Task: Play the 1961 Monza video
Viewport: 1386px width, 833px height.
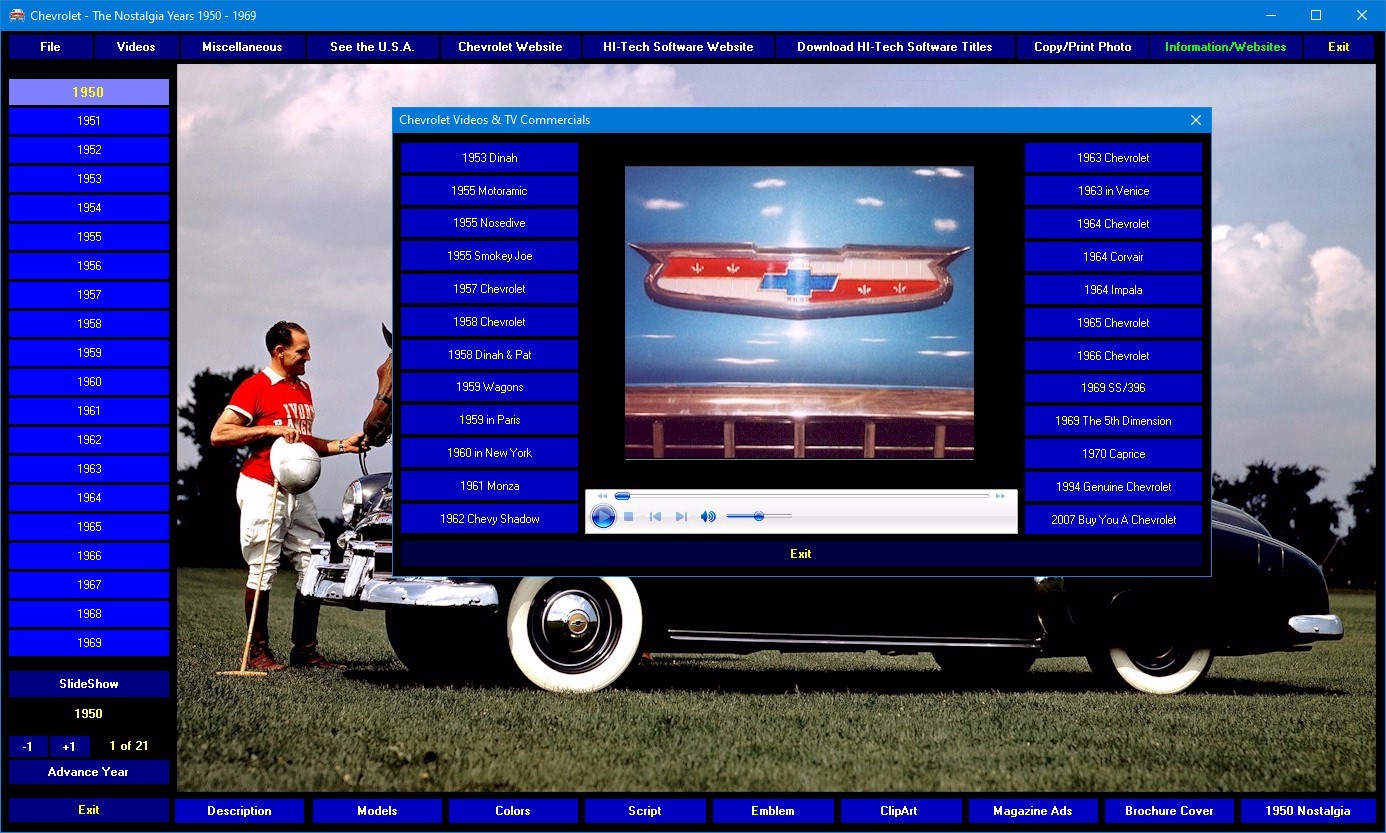Action: (489, 486)
